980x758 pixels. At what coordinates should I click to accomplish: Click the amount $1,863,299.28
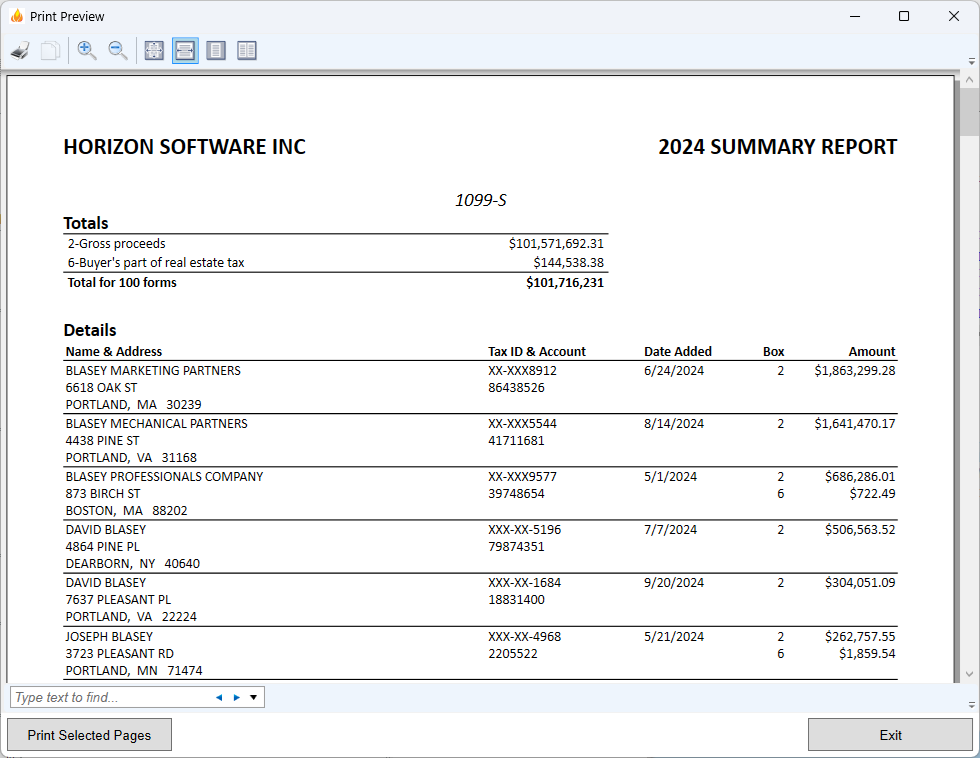click(855, 371)
